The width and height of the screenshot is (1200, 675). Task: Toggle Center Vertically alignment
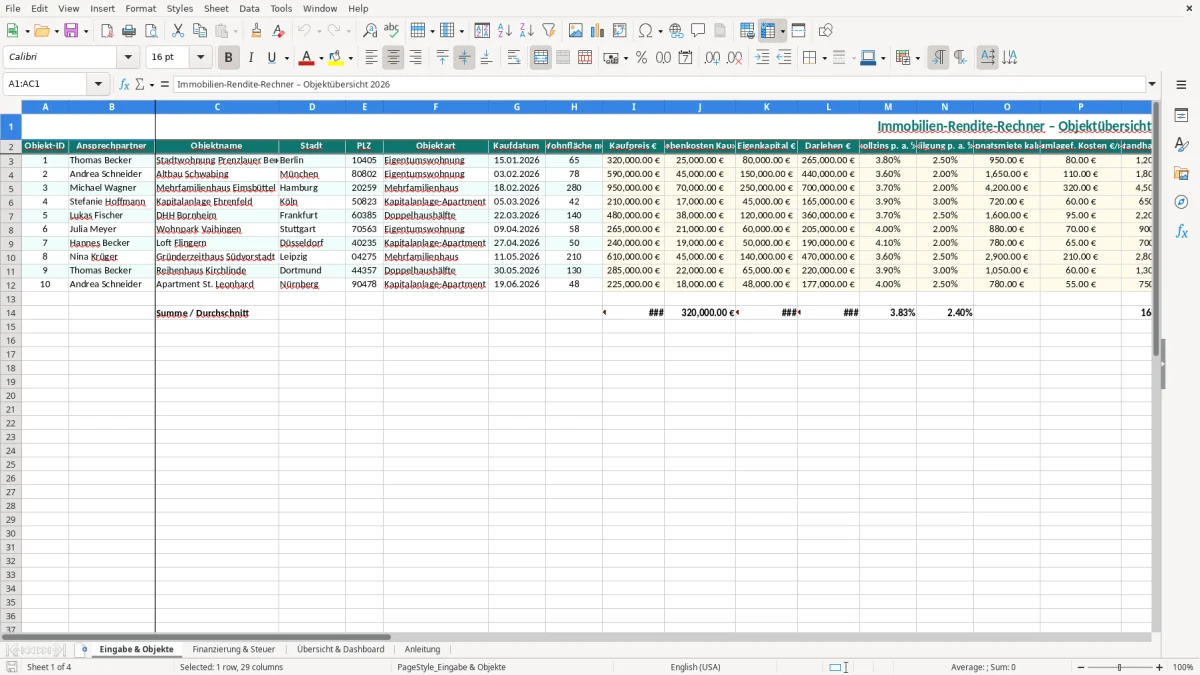pos(464,58)
